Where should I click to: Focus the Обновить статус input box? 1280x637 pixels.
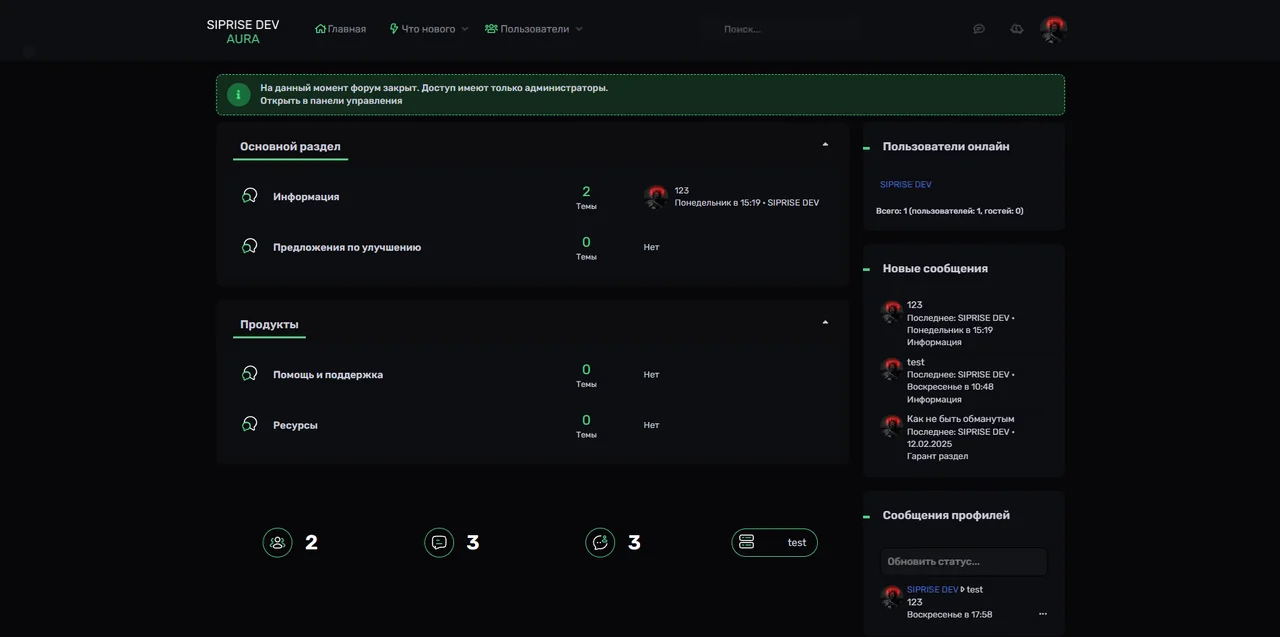pos(963,561)
